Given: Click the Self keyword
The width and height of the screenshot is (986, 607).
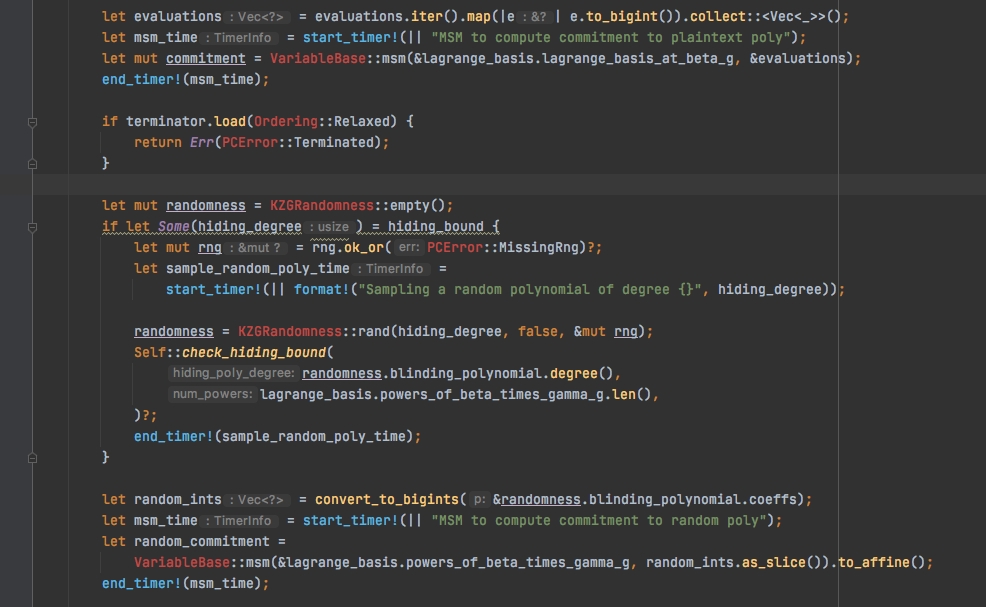Looking at the screenshot, I should pyautogui.click(x=150, y=352).
